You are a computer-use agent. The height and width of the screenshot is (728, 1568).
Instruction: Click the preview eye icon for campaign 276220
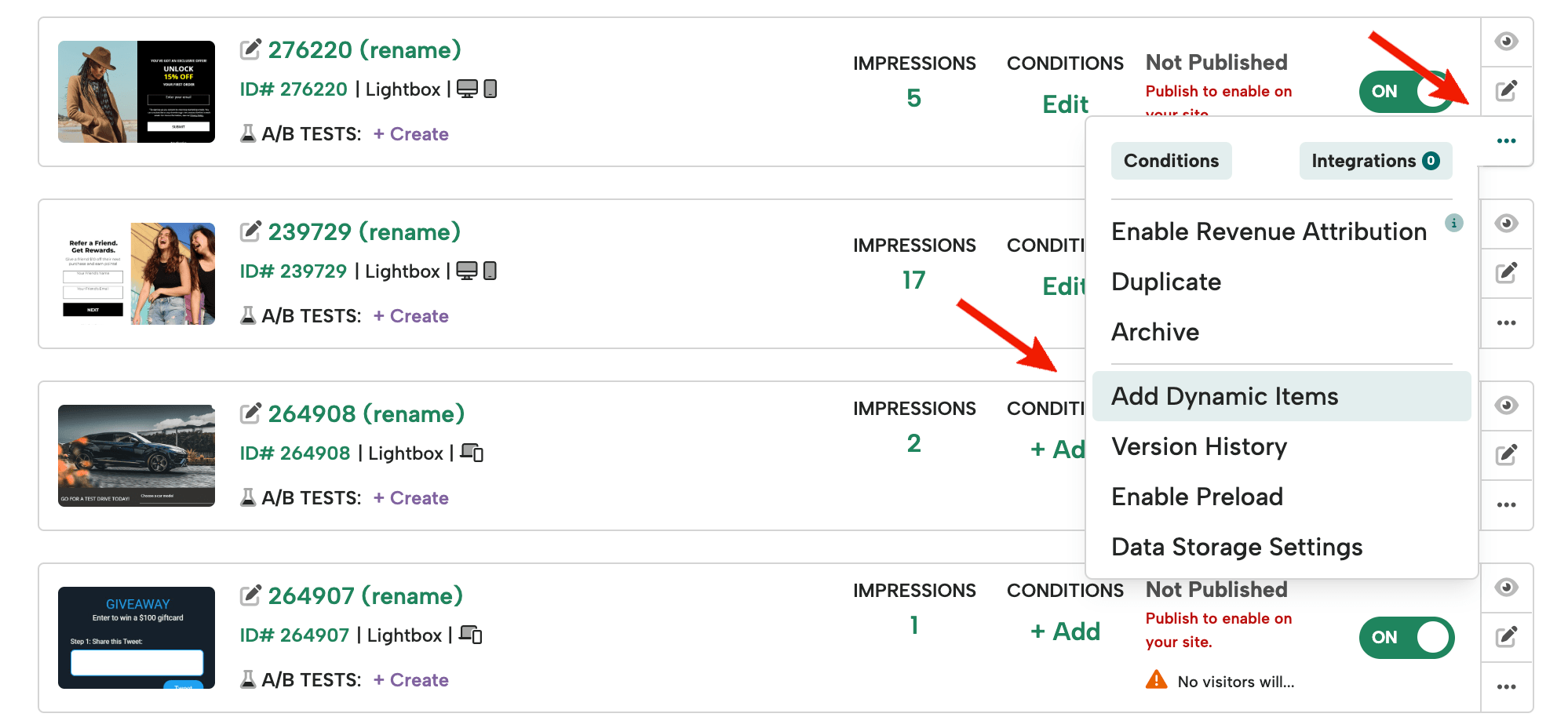(1506, 42)
